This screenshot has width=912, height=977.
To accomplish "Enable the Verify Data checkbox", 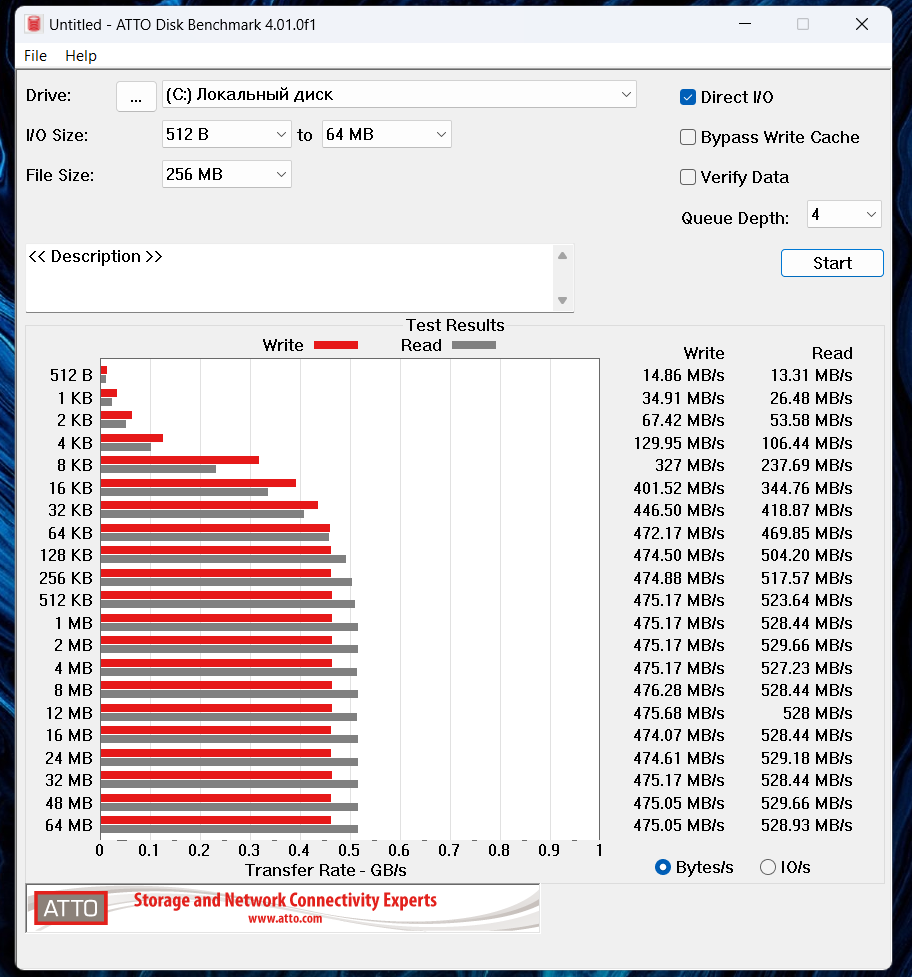I will [x=688, y=177].
